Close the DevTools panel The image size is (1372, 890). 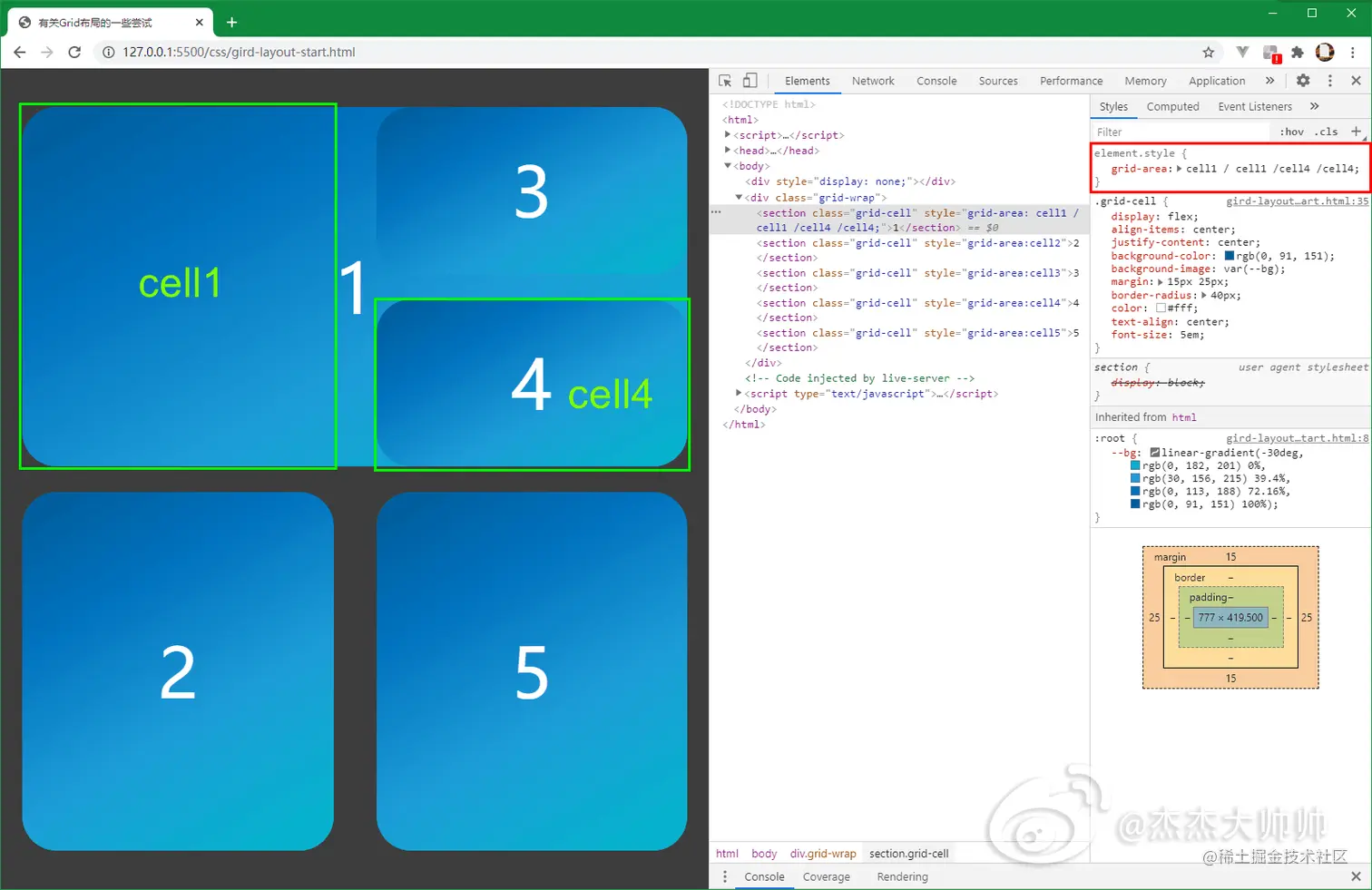tap(1356, 81)
